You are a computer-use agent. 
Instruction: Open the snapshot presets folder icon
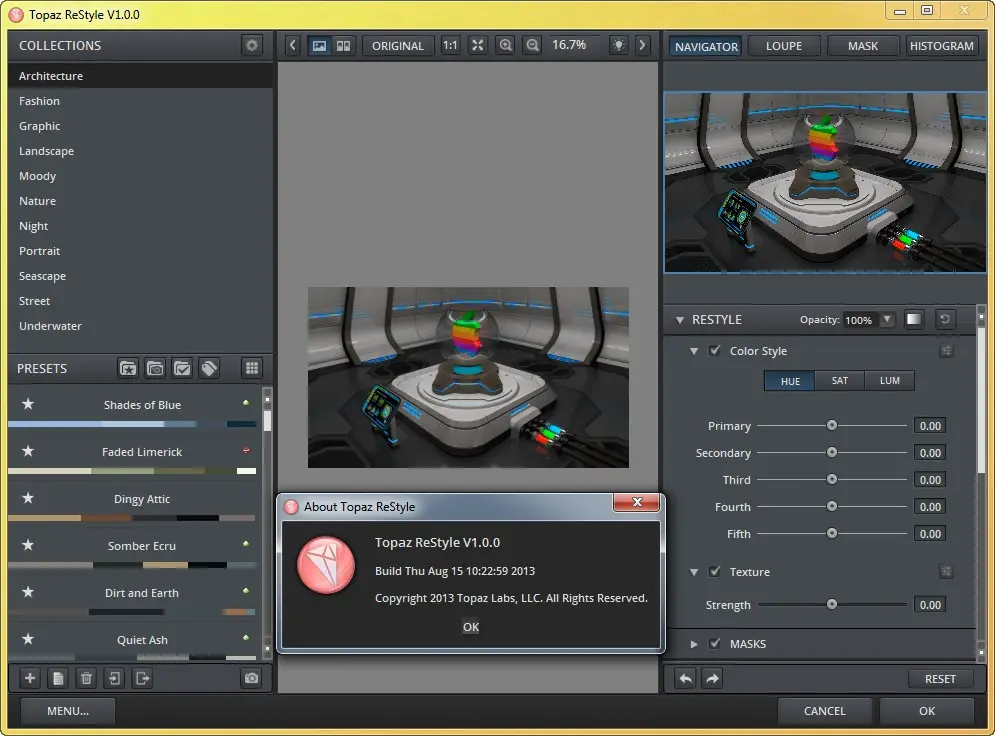coord(155,368)
